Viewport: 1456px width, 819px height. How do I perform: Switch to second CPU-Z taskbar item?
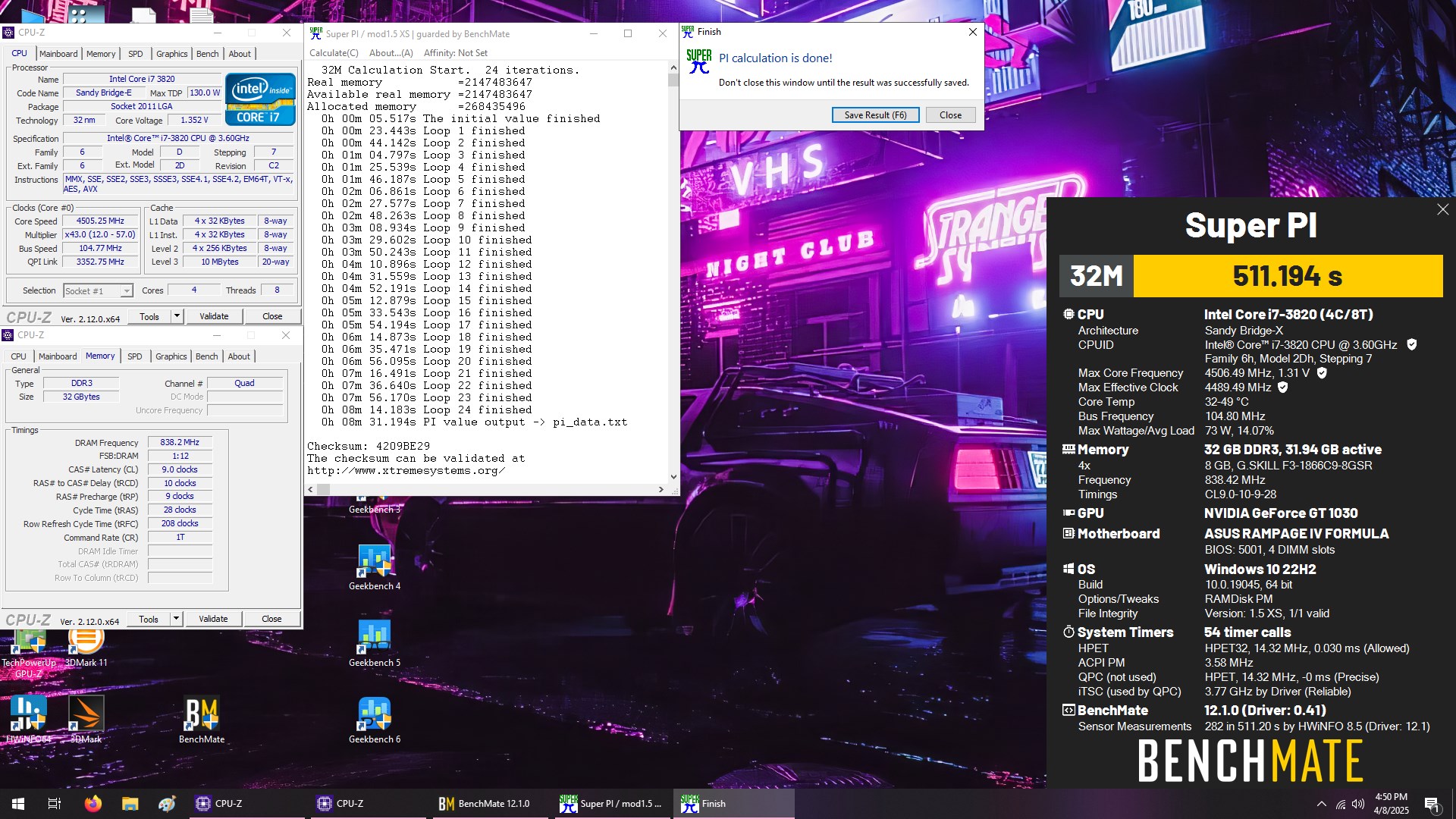pyautogui.click(x=368, y=804)
